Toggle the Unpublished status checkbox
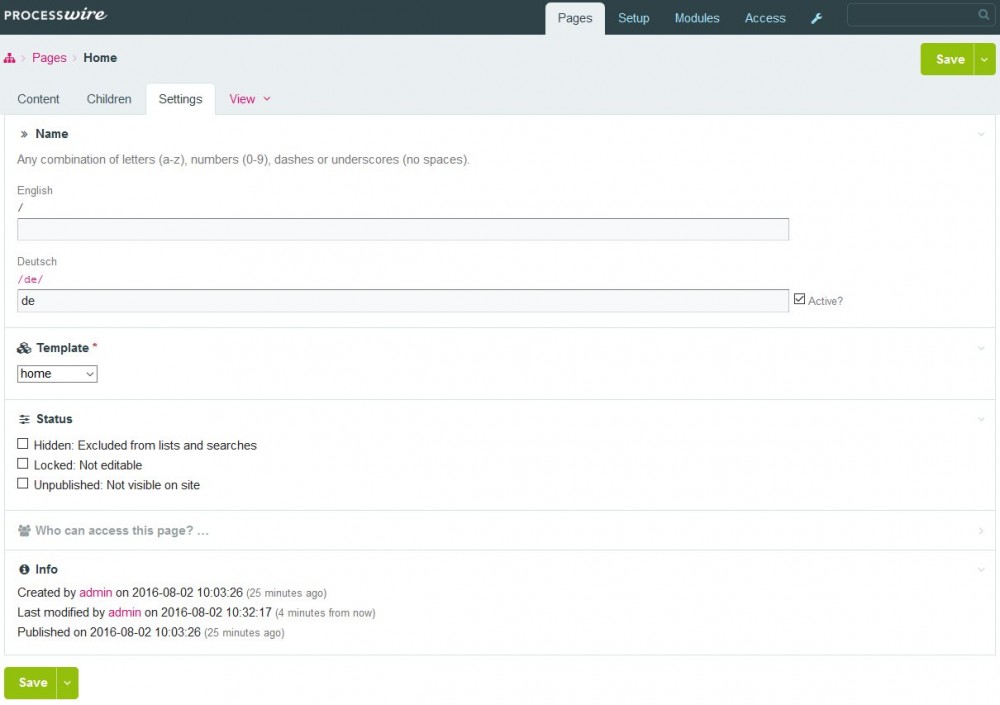The image size is (1000, 705). point(23,484)
